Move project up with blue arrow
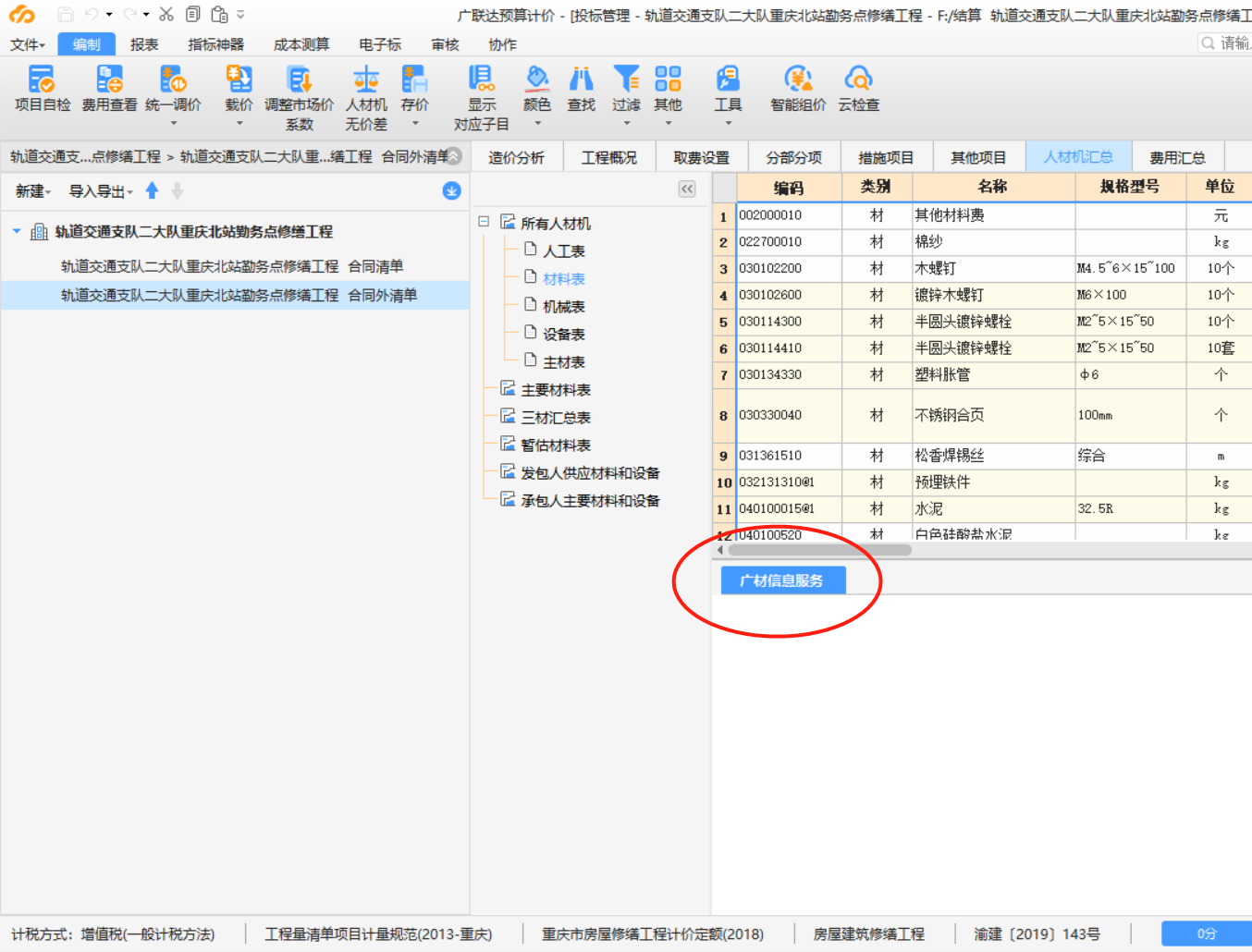The width and height of the screenshot is (1252, 952). [x=153, y=190]
